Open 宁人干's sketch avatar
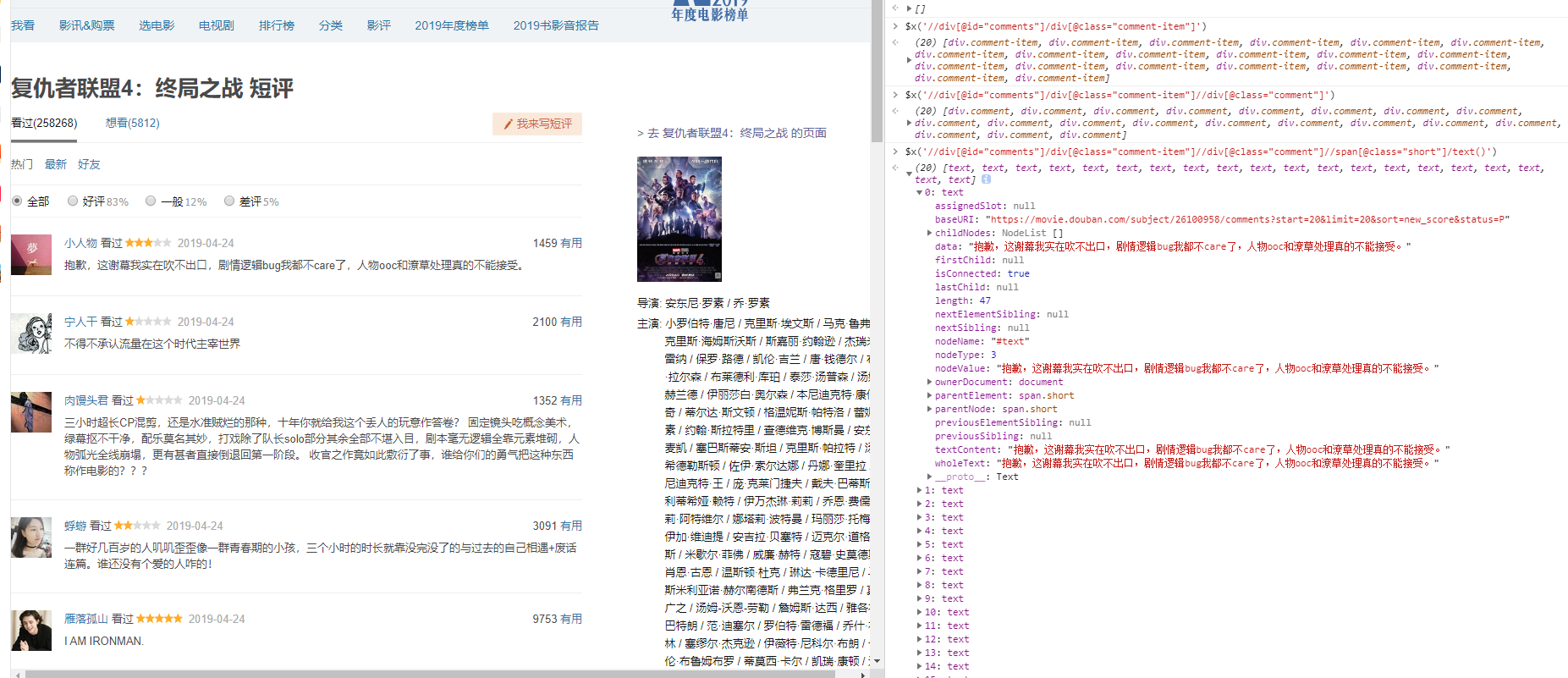 coord(31,333)
